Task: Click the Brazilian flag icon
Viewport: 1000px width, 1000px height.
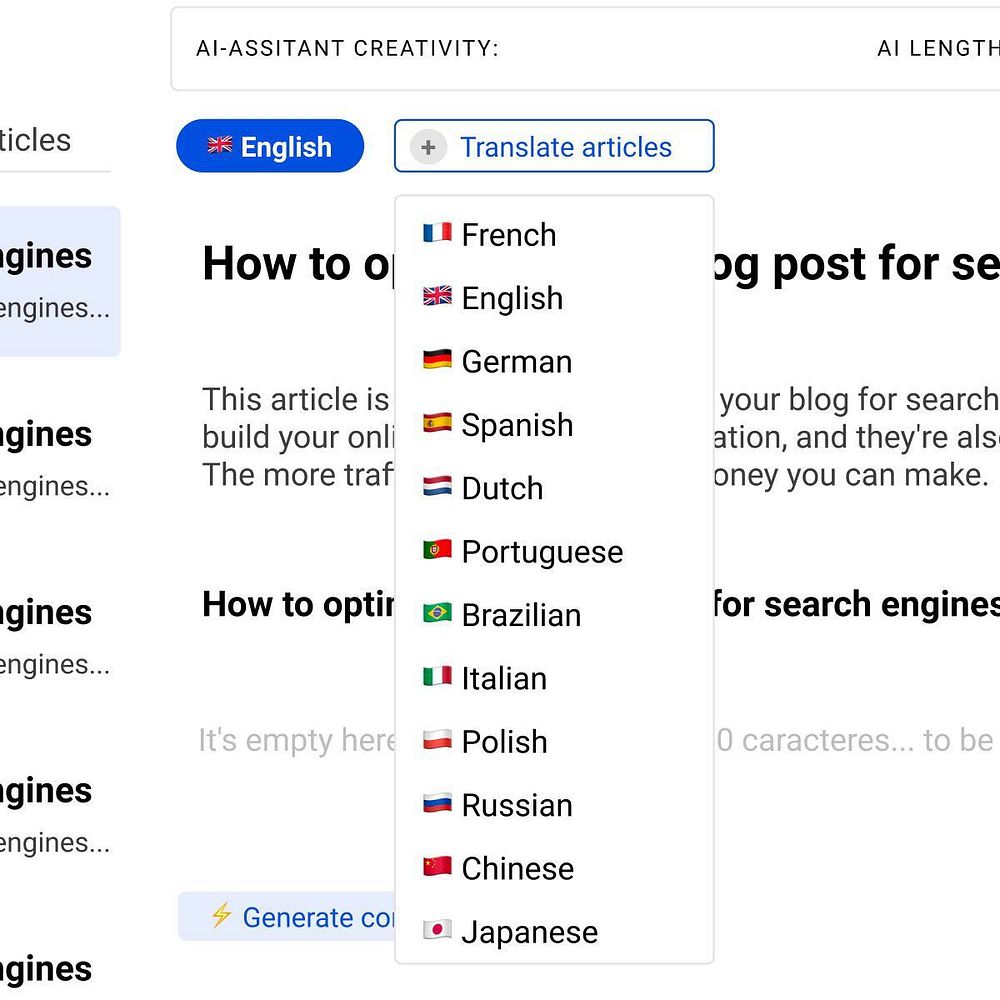Action: pos(437,614)
